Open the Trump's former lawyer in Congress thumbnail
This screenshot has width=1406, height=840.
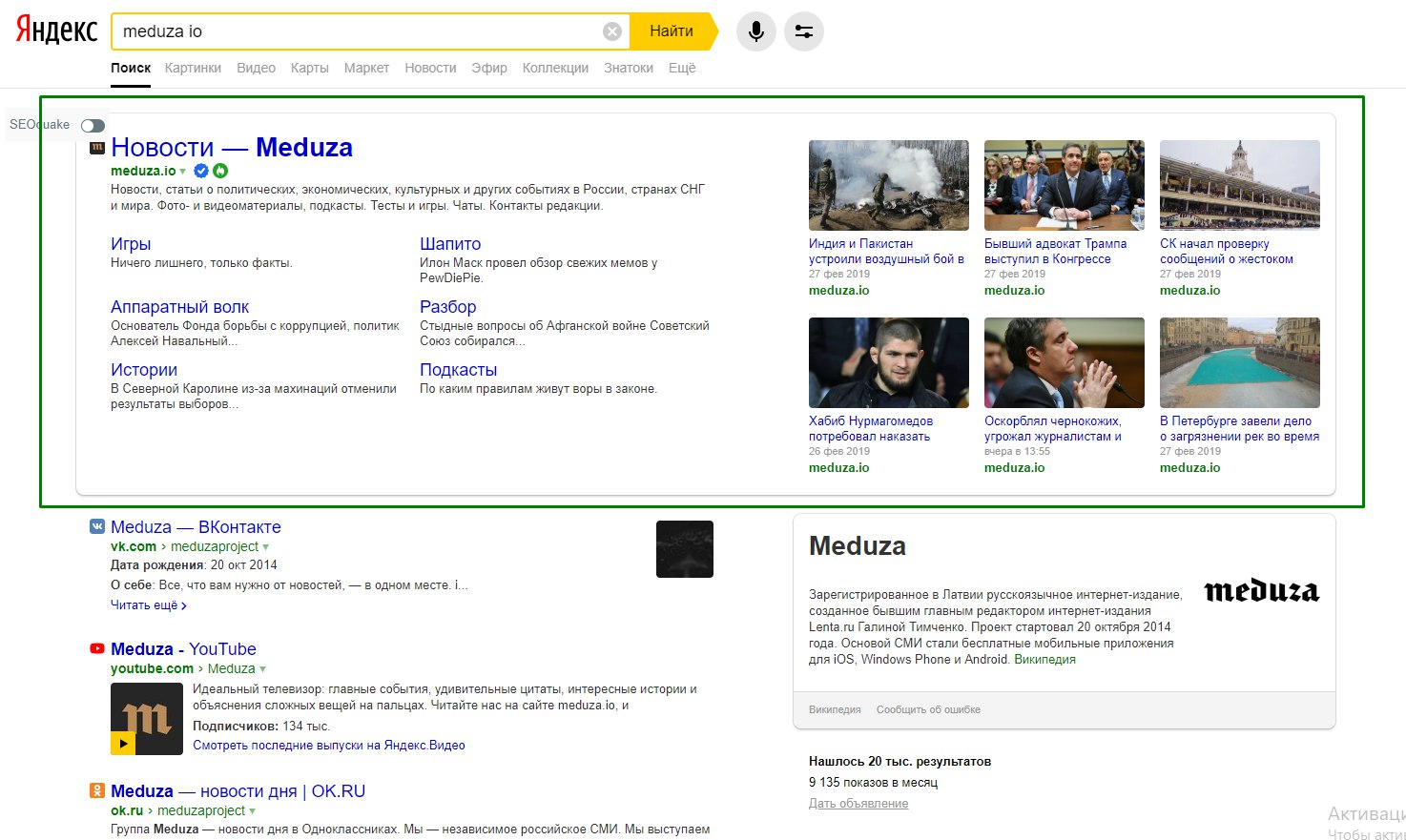pos(1065,185)
